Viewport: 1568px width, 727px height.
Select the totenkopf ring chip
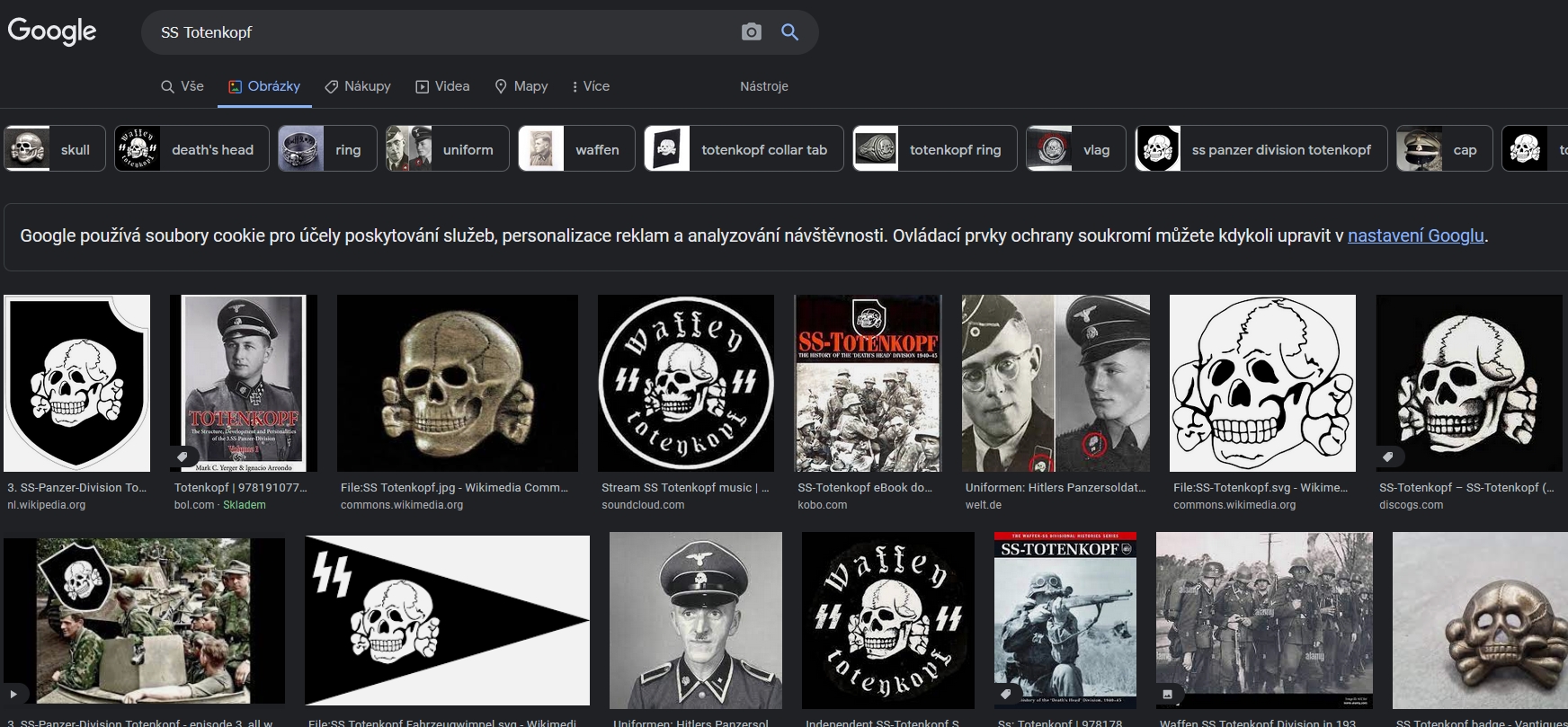point(935,148)
